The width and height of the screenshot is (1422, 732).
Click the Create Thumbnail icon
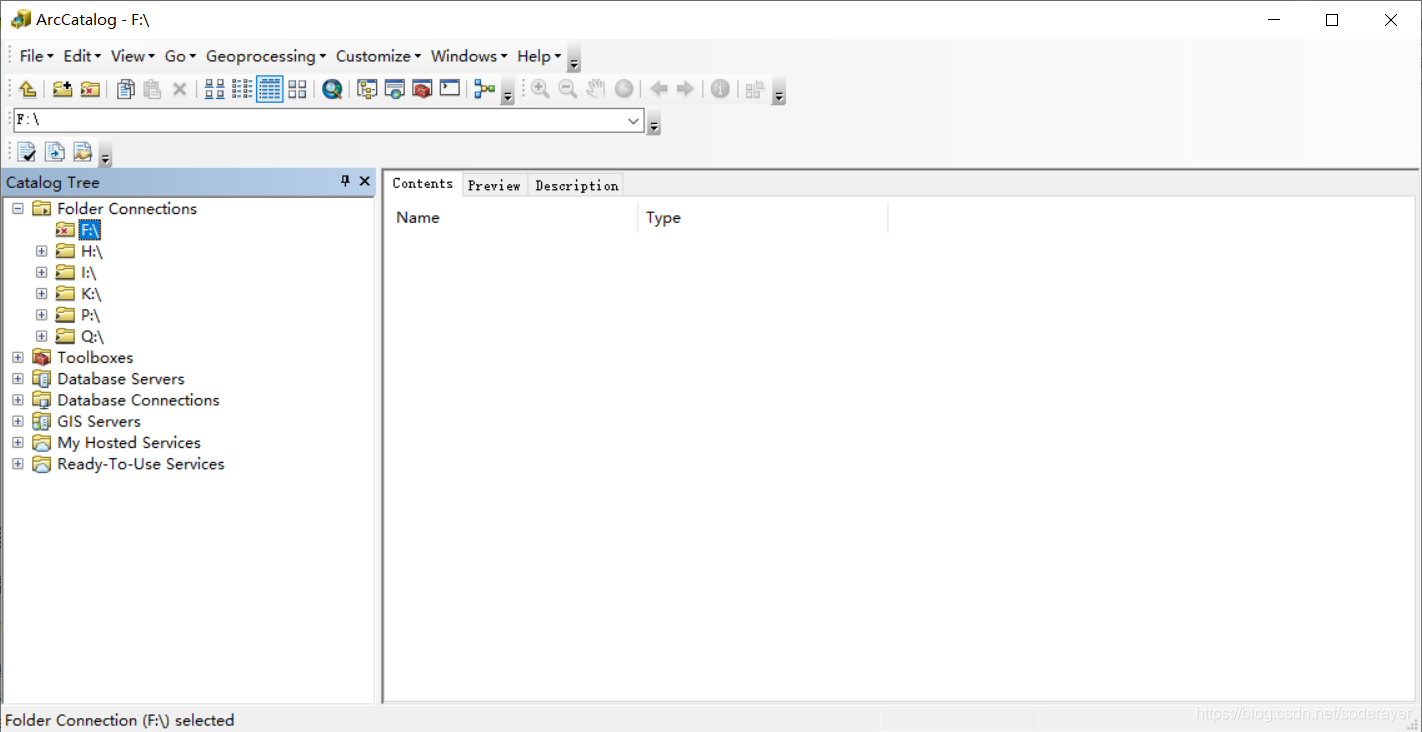(x=755, y=89)
